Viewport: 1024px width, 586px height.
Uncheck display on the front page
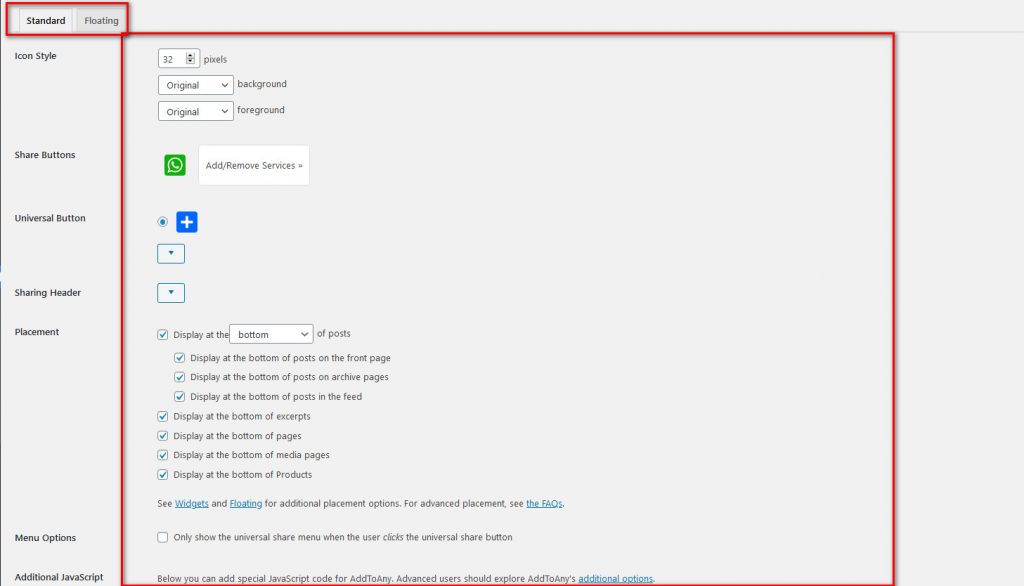pyautogui.click(x=180, y=358)
